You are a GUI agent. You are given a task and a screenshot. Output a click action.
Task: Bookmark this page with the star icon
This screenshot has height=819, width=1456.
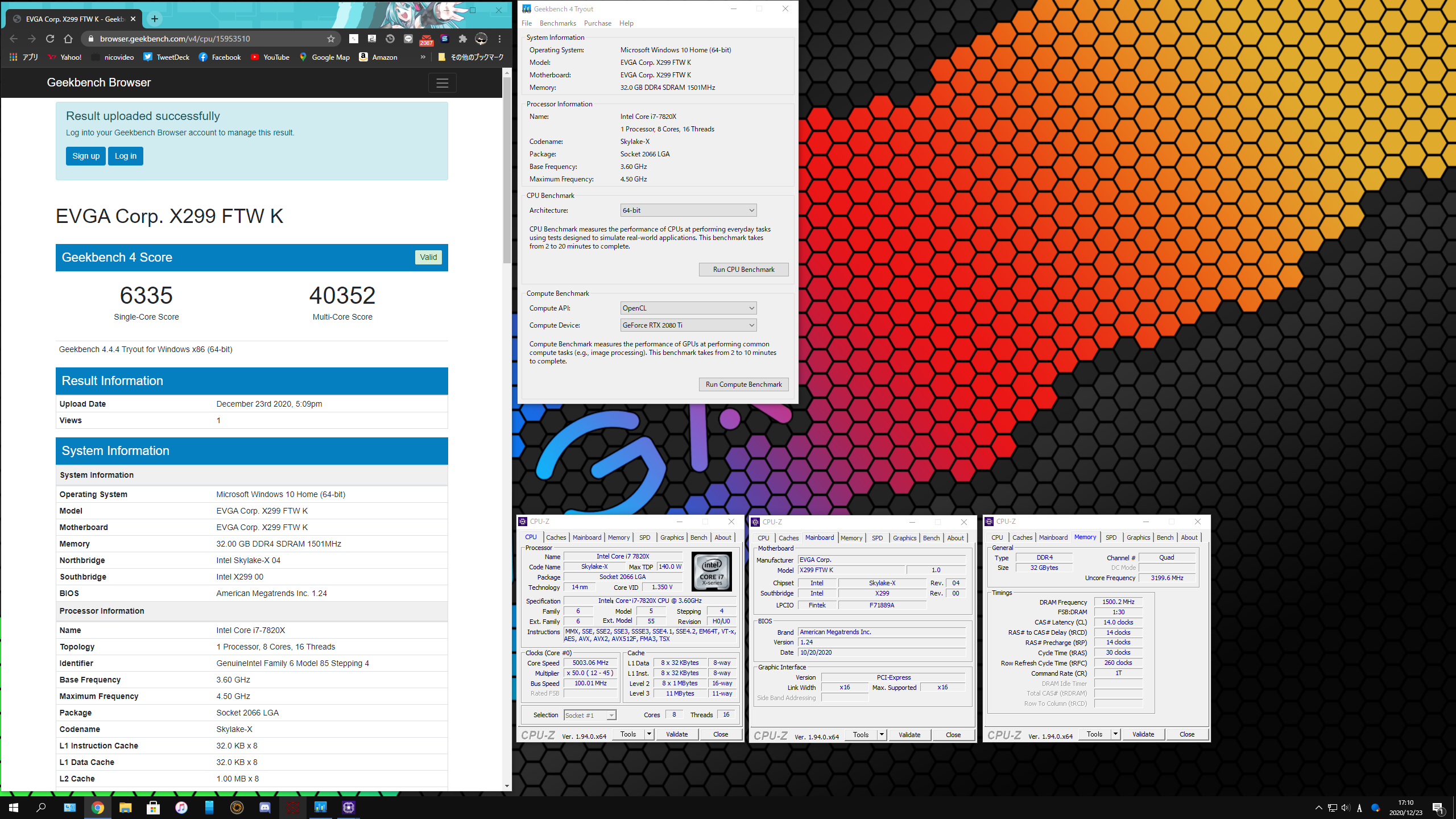(331, 39)
